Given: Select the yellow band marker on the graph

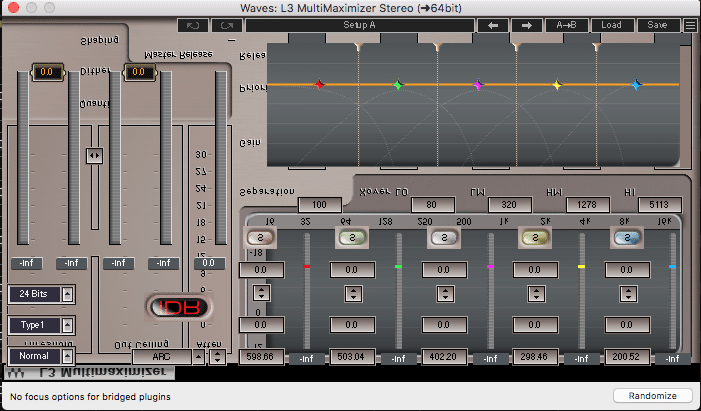Looking at the screenshot, I should pyautogui.click(x=557, y=84).
